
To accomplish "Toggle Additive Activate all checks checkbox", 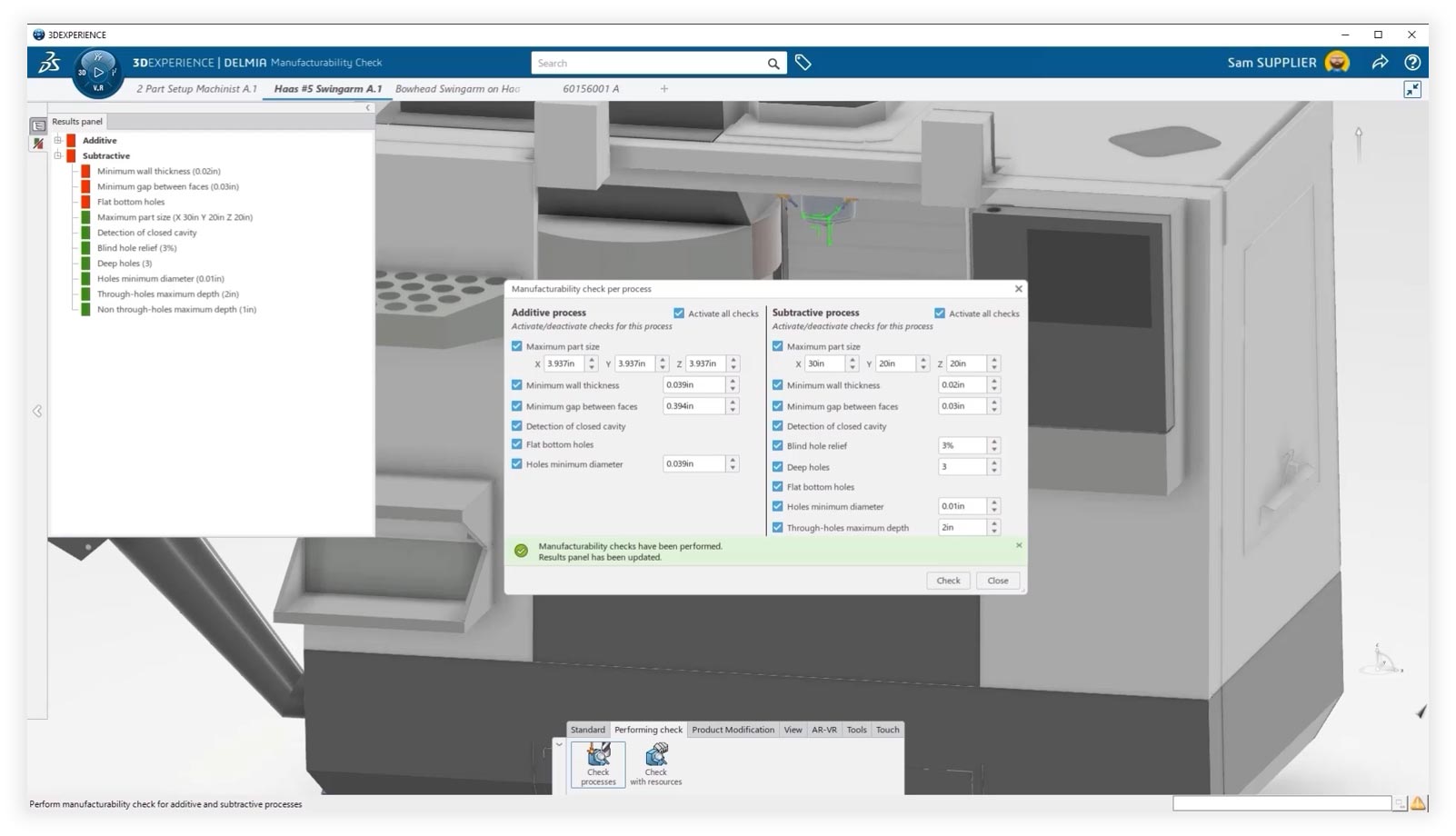I will click(679, 313).
